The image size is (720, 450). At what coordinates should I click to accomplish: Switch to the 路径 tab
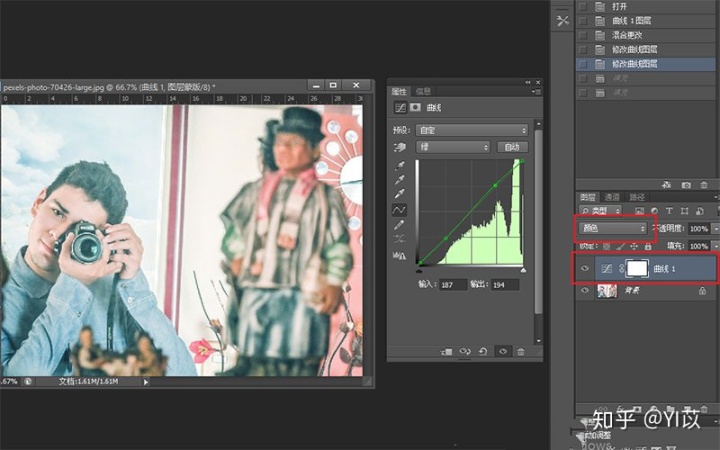coord(637,197)
